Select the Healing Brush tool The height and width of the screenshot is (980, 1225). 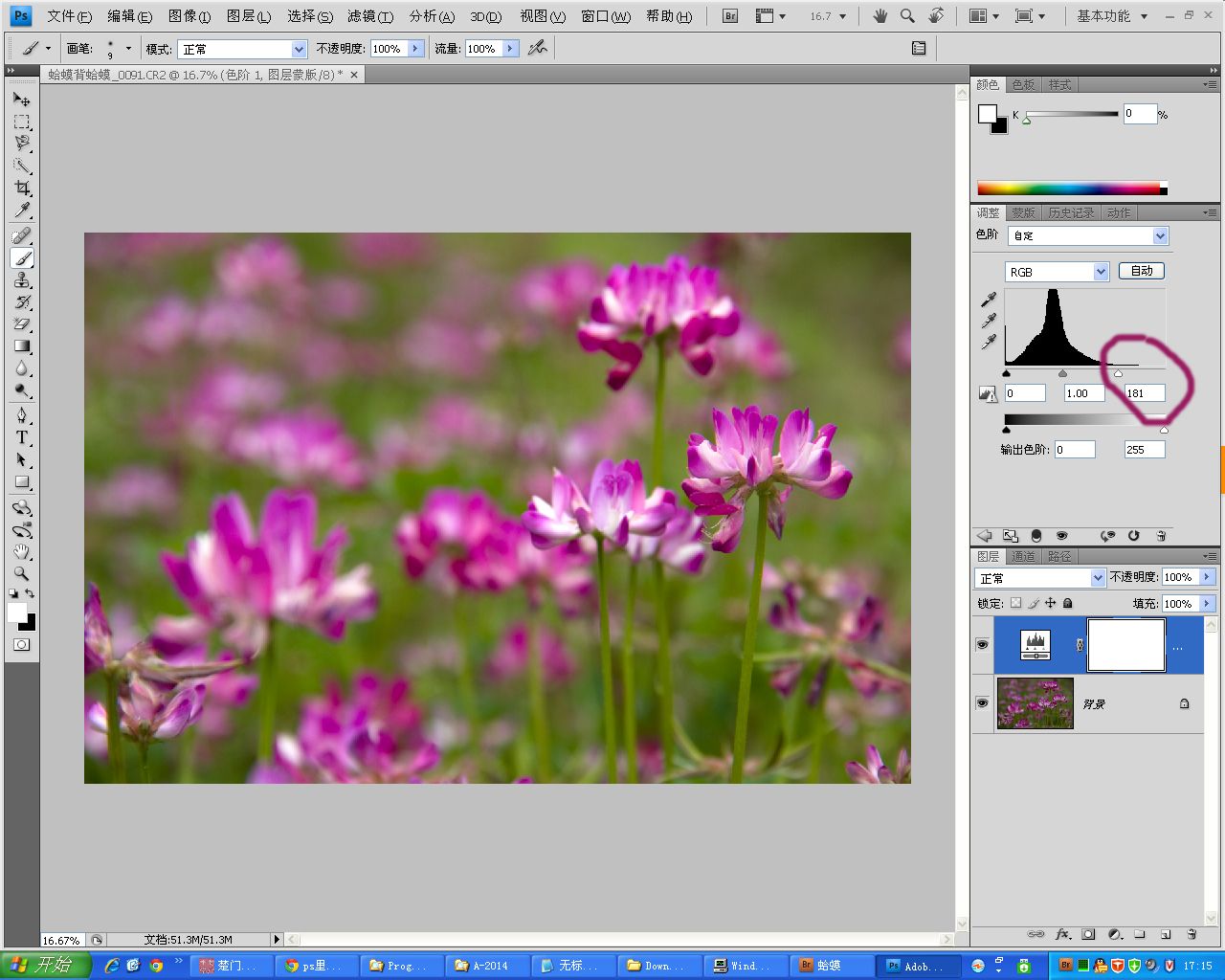point(22,235)
